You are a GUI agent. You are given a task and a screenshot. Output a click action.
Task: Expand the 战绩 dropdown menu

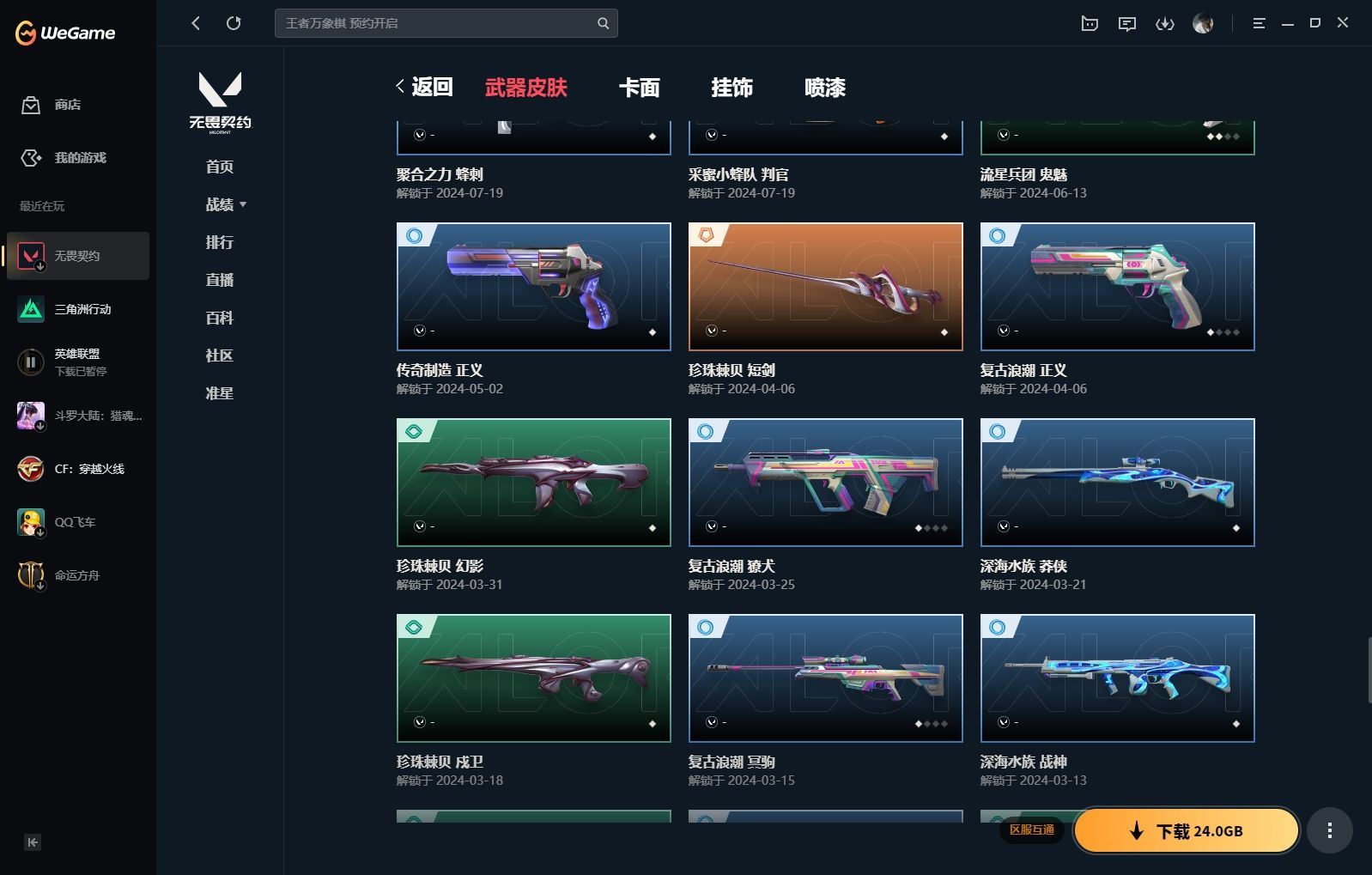[x=226, y=204]
